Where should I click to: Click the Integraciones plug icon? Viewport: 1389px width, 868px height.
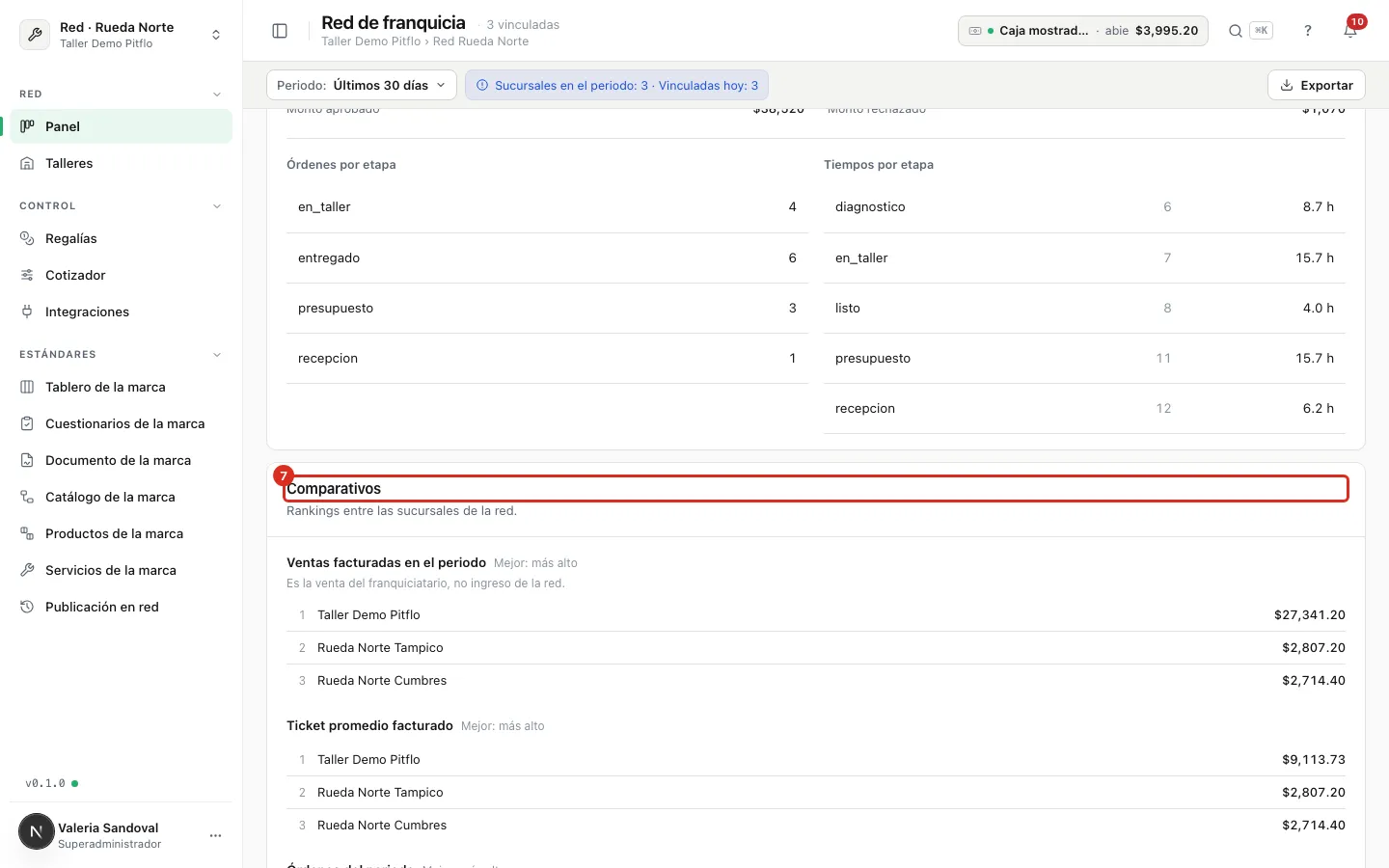[x=27, y=312]
